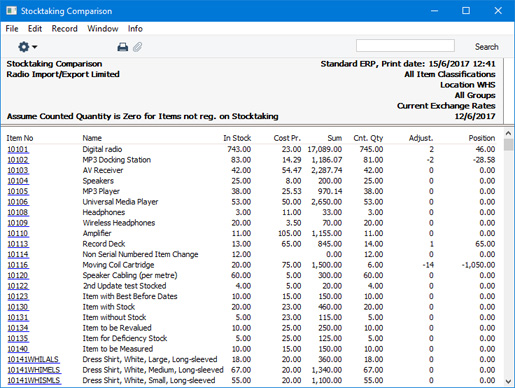
Task: Select the 'MP3 Docking Station' name
Action: (x=117, y=160)
